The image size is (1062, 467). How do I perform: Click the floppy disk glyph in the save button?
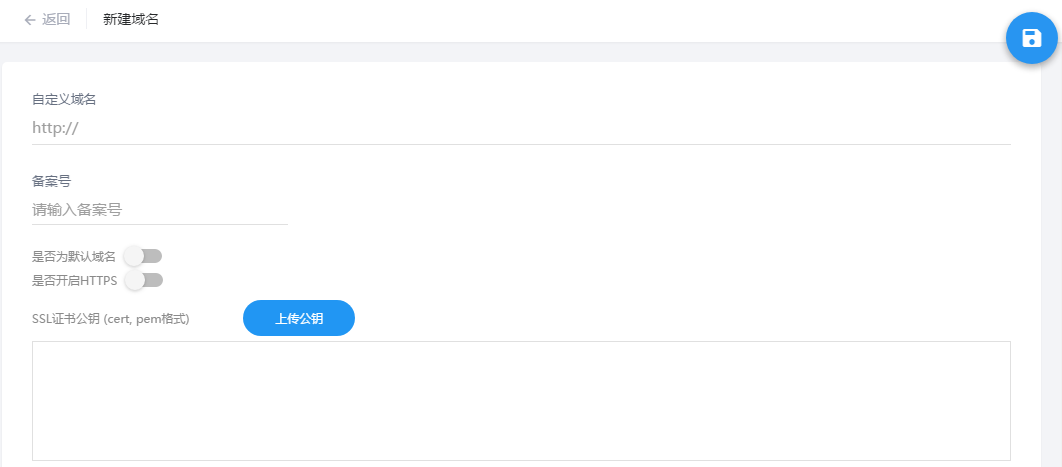coord(1032,38)
